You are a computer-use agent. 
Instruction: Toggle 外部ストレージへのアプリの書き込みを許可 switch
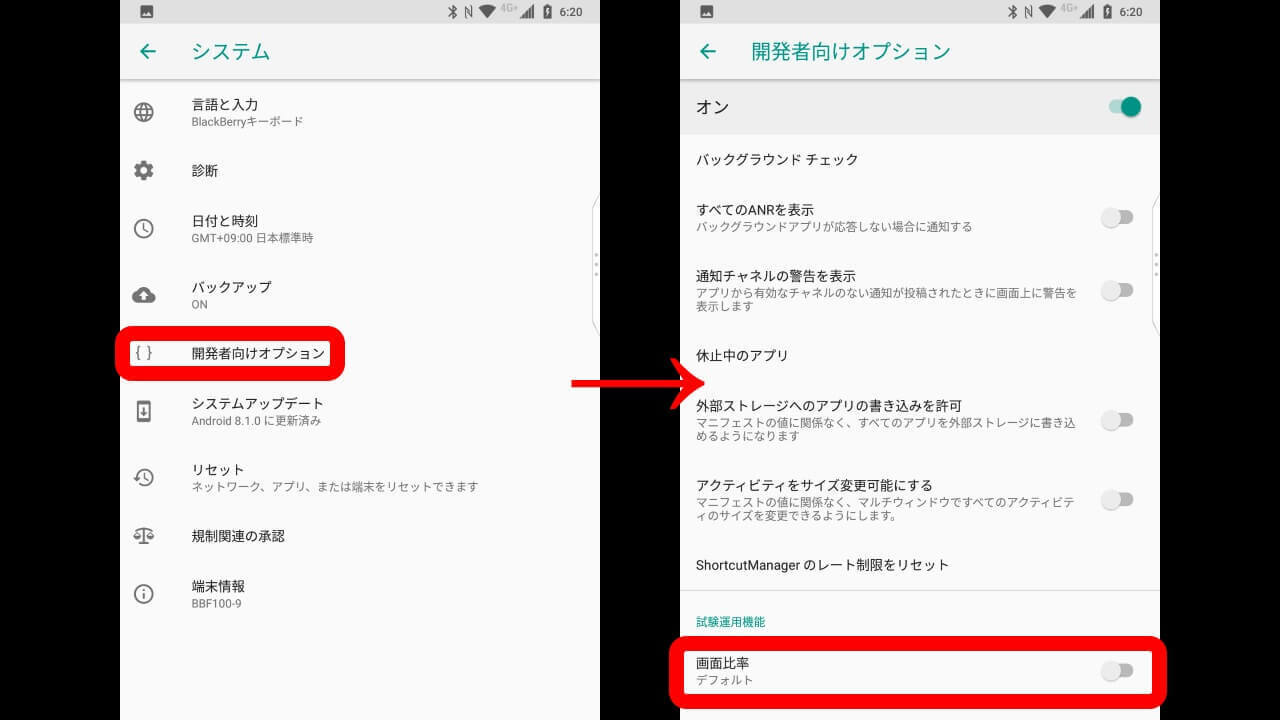pos(1117,420)
